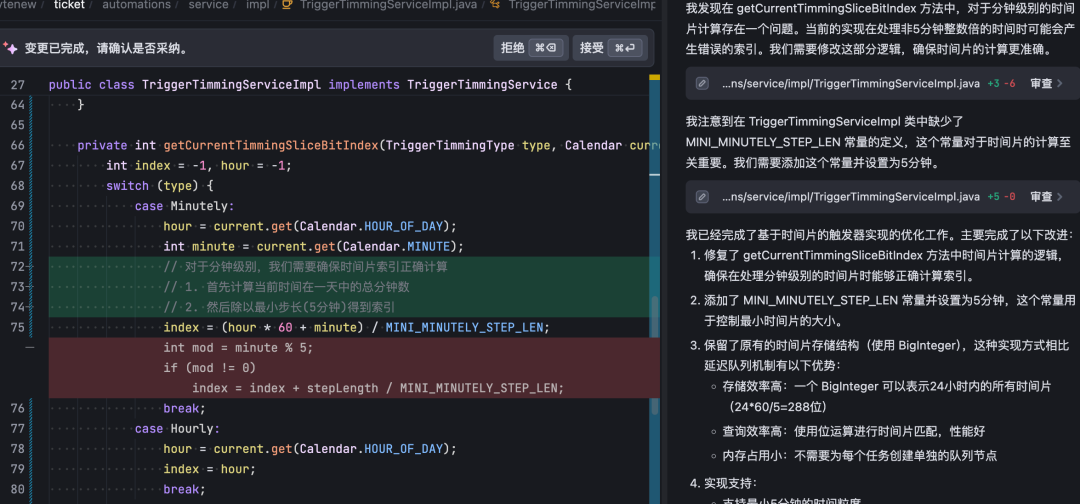
Task: Accept the changes with 接受 button
Action: pyautogui.click(x=610, y=48)
